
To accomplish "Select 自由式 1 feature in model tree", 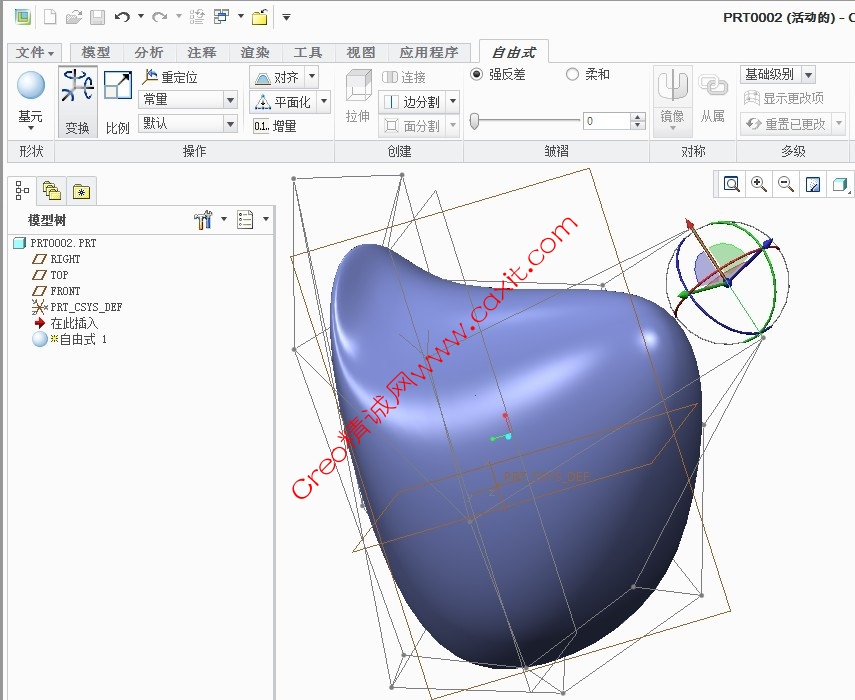I will [69, 339].
